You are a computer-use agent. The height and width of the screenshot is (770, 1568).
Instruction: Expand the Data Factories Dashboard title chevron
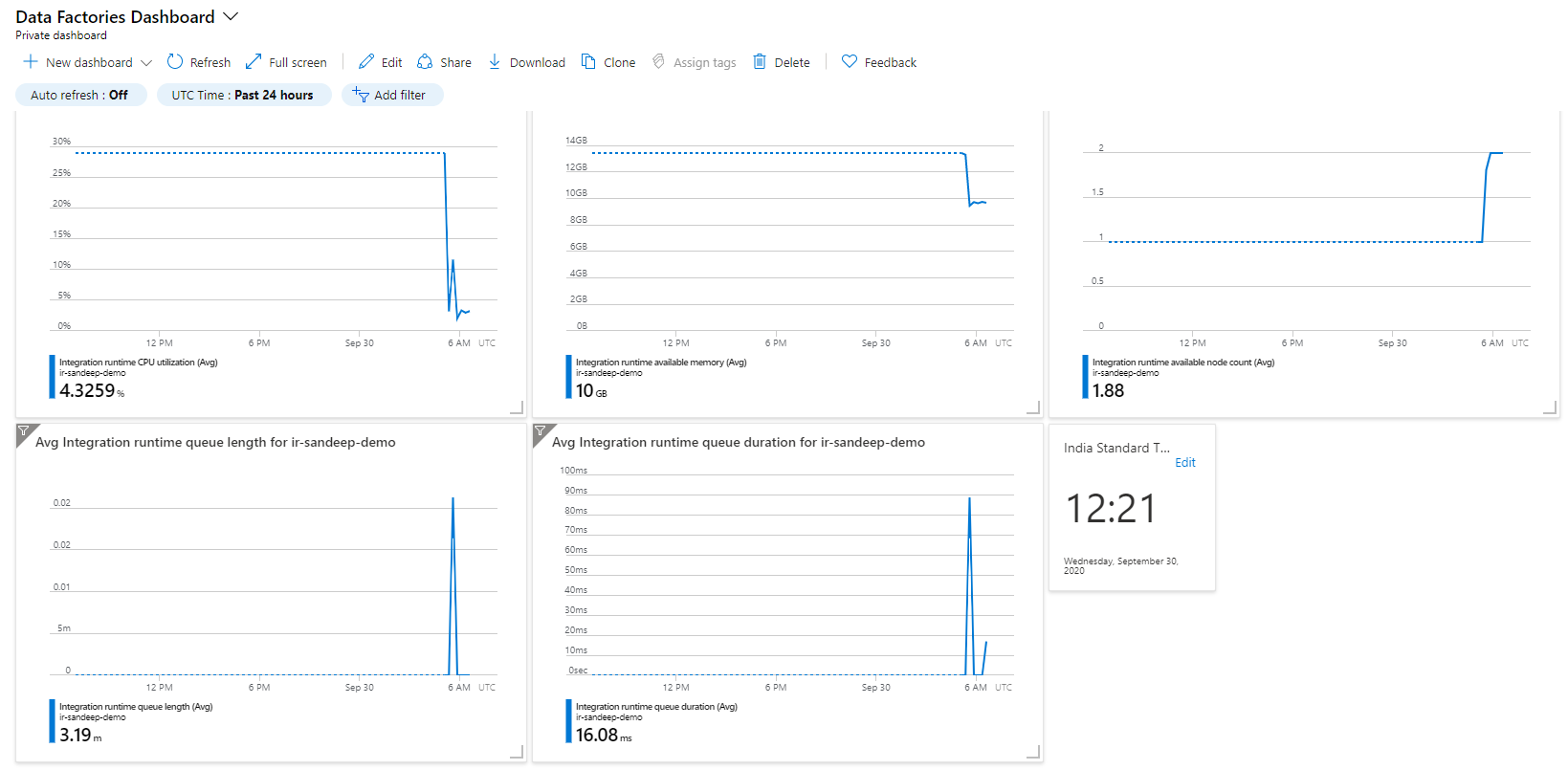[231, 17]
